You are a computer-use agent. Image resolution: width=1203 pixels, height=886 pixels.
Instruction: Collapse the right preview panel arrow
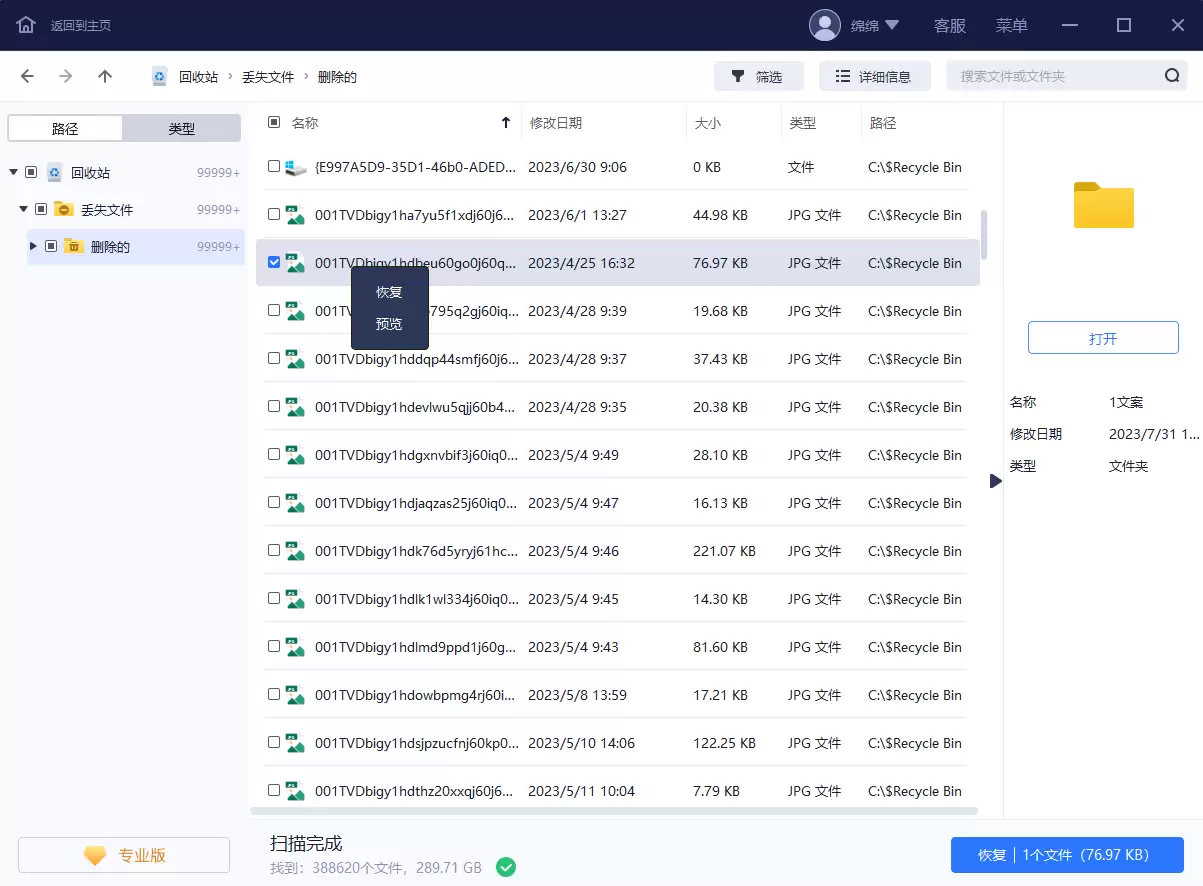(x=995, y=481)
